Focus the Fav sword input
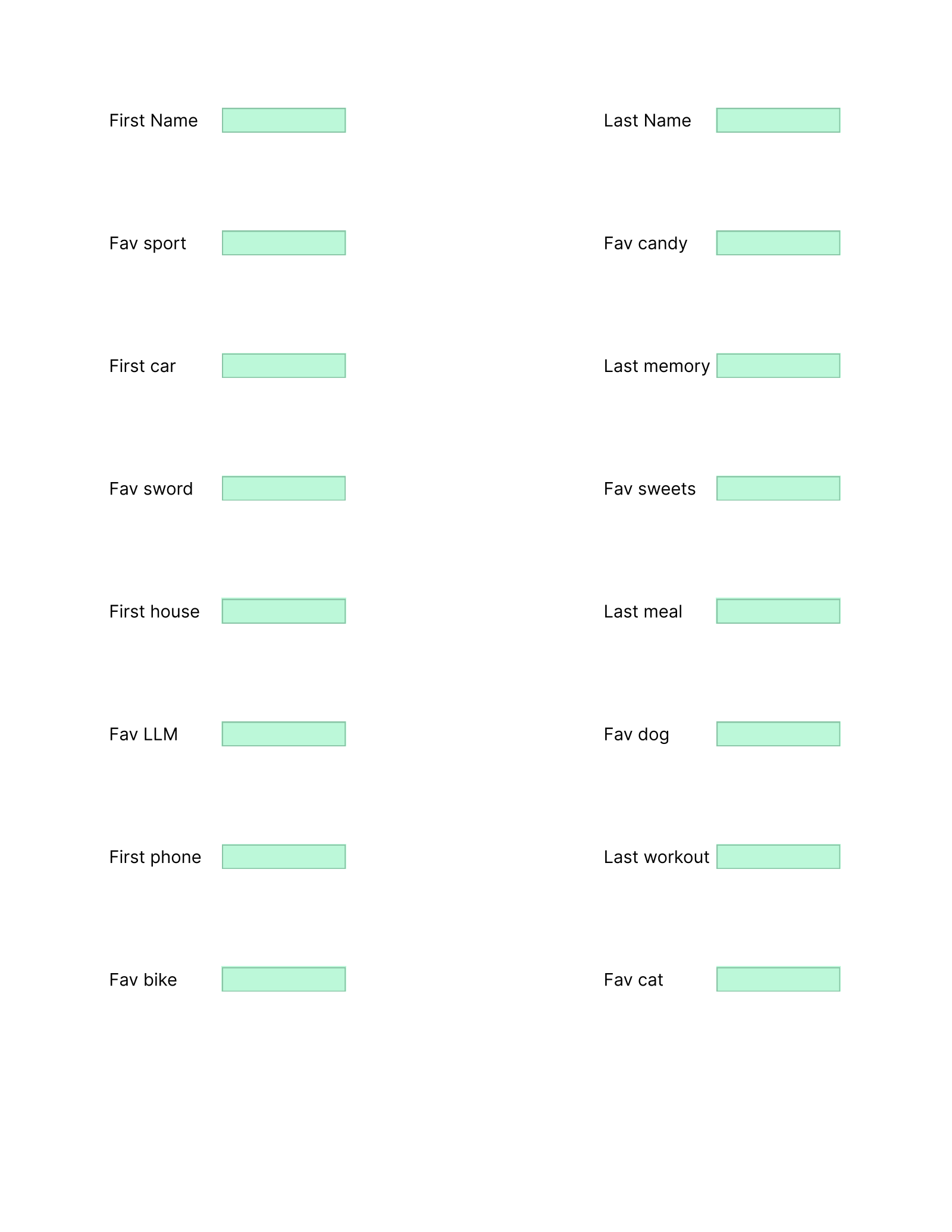Viewport: 952px width, 1232px height. [x=284, y=488]
